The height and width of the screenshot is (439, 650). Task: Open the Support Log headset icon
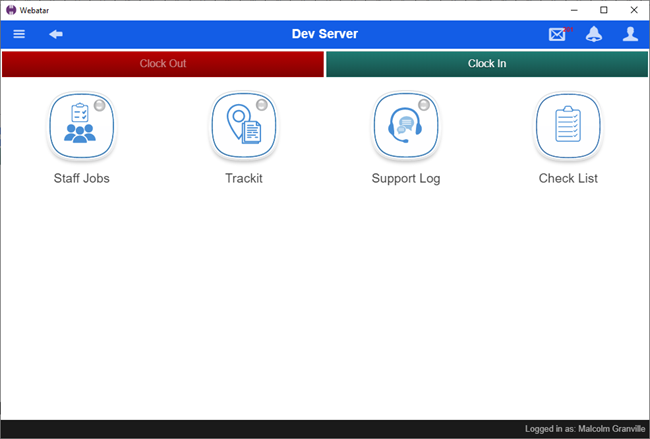(x=405, y=126)
